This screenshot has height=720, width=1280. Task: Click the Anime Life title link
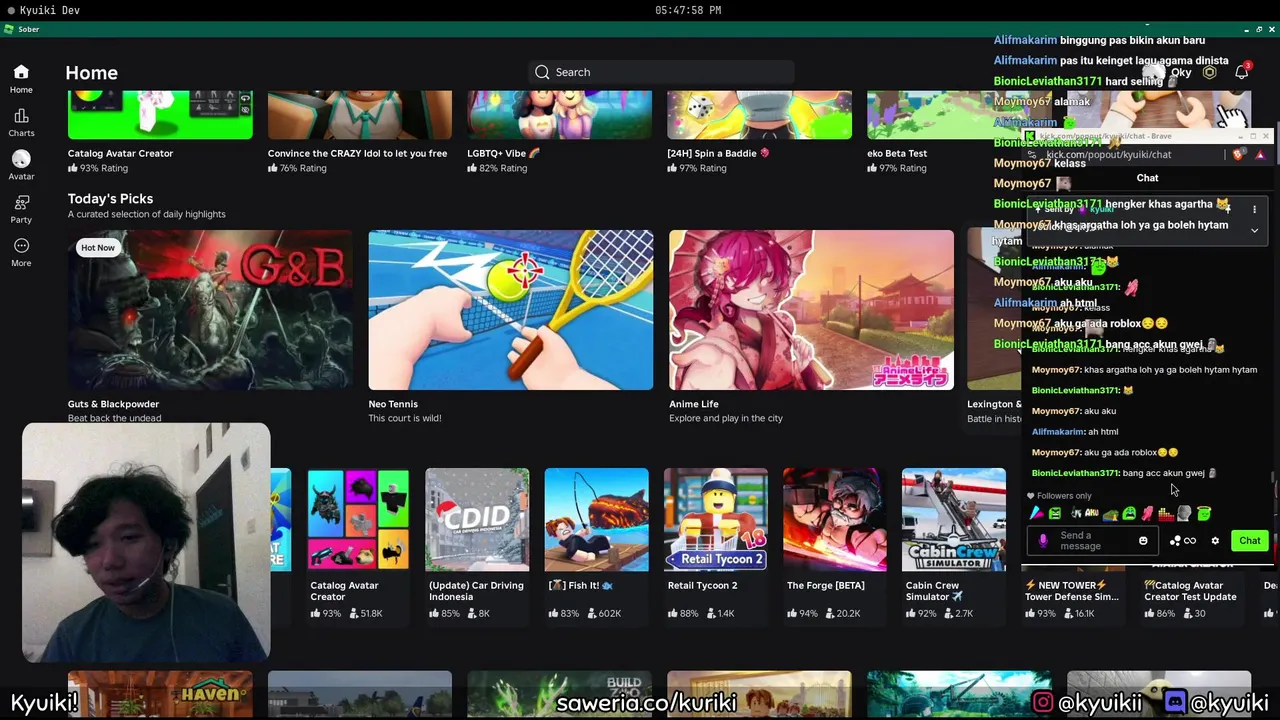(694, 404)
